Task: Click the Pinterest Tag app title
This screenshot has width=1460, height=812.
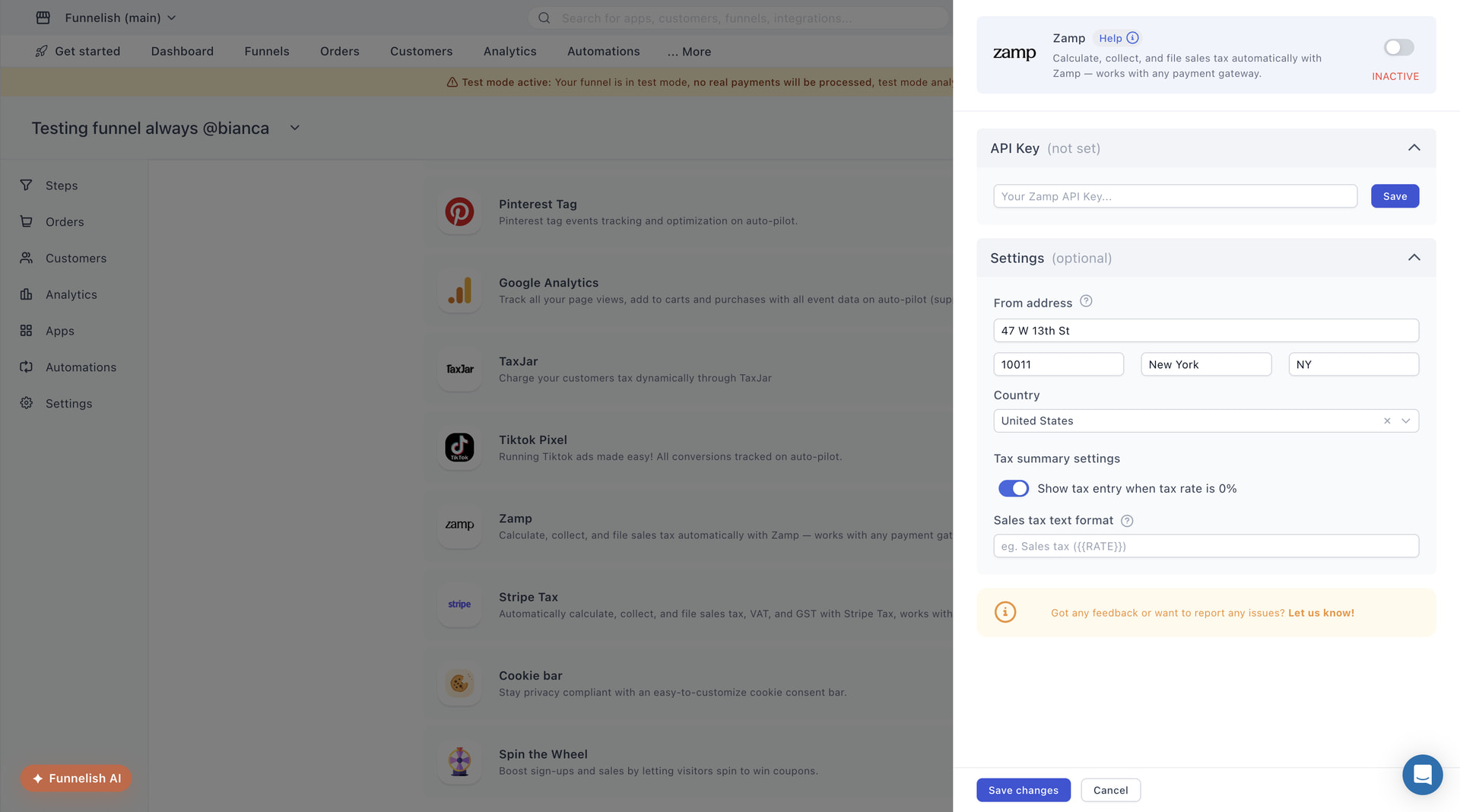Action: click(x=538, y=204)
